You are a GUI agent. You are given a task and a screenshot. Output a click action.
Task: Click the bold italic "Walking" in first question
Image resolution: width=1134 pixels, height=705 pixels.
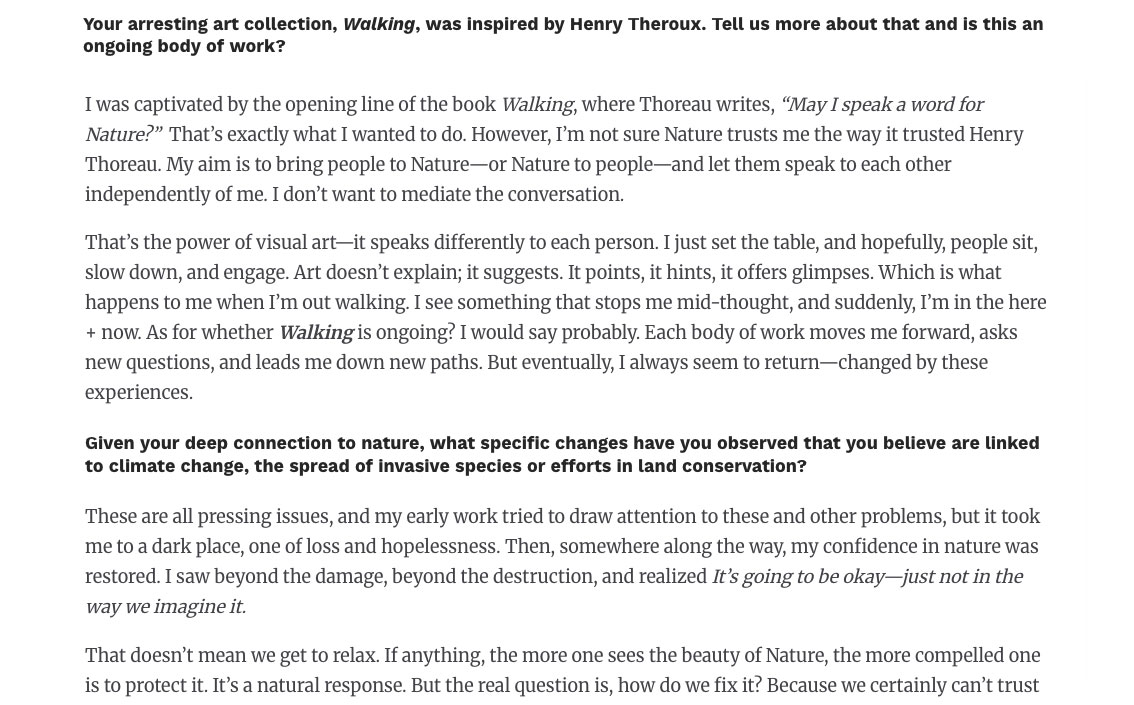[x=378, y=24]
